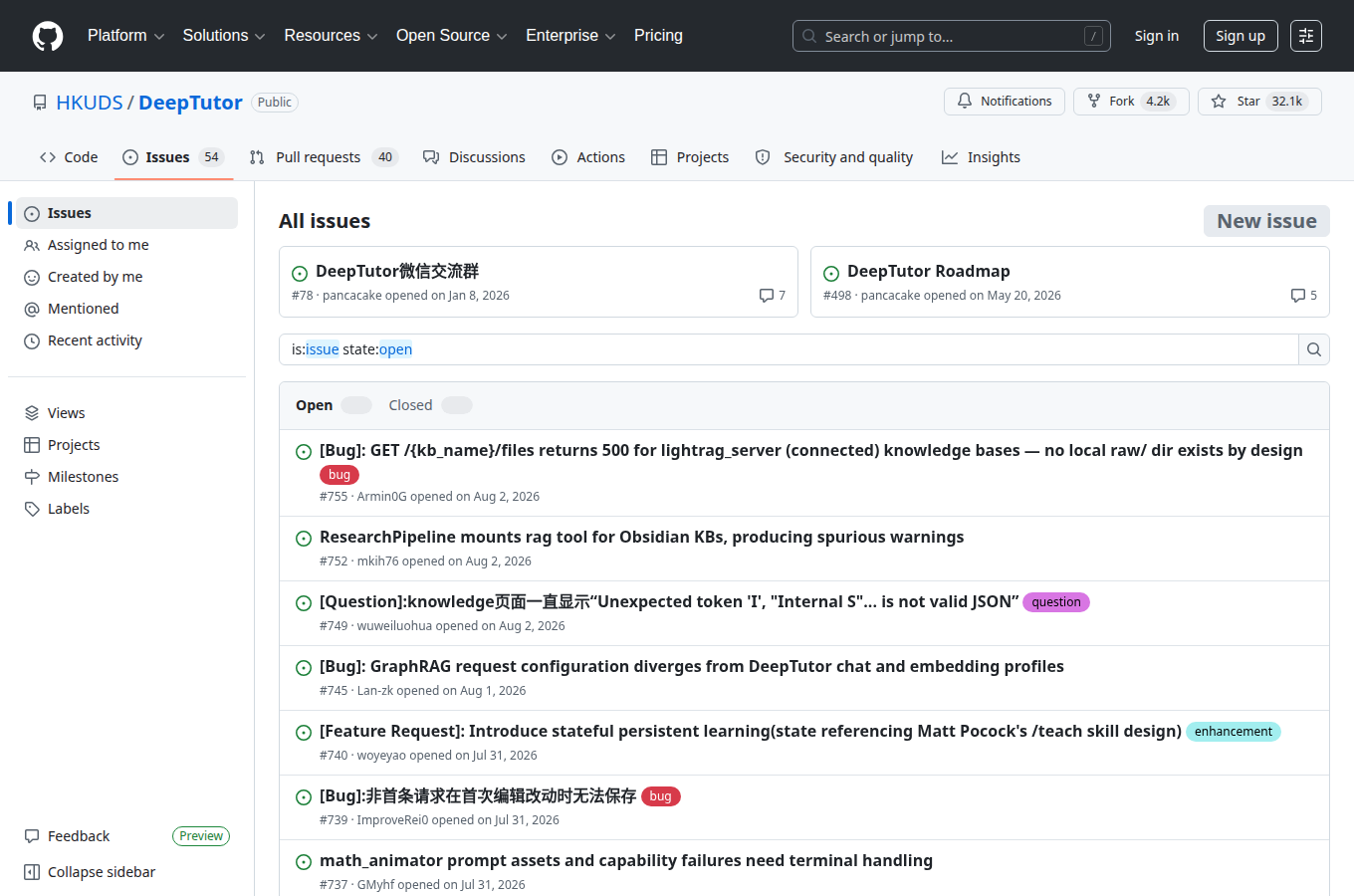Expand the Open Source menu
The width and height of the screenshot is (1354, 896).
coord(451,36)
